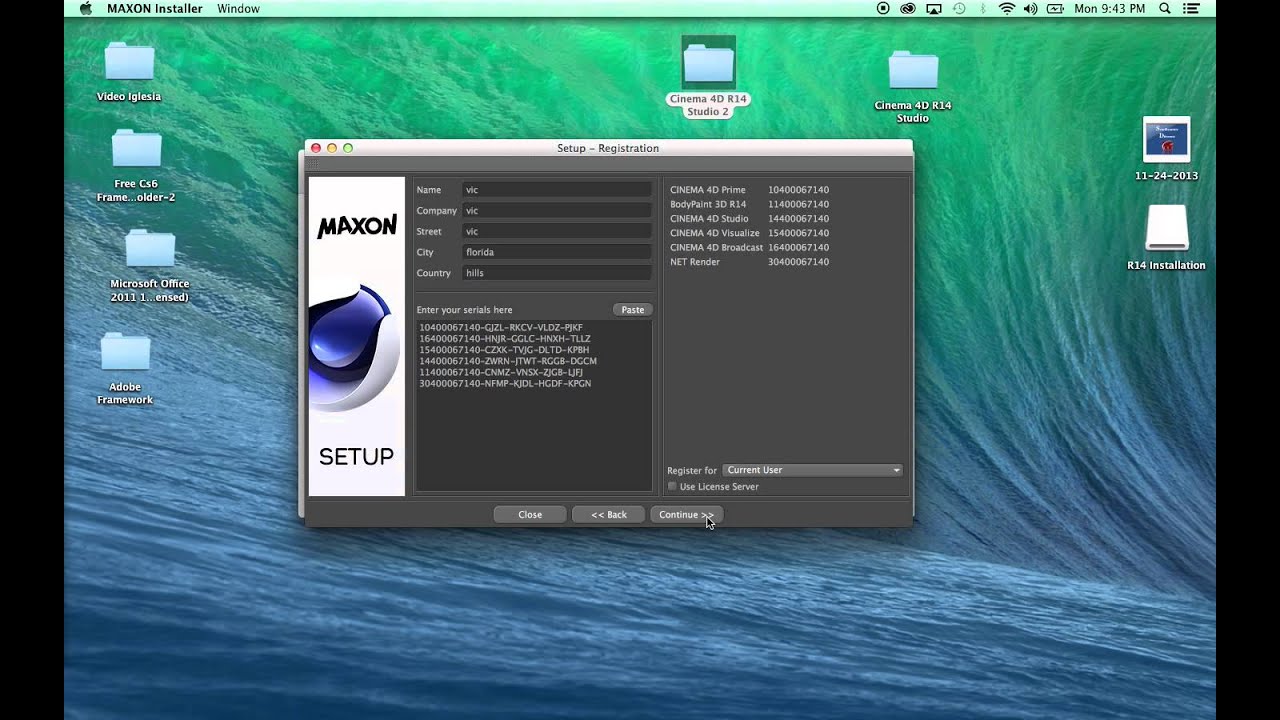The width and height of the screenshot is (1280, 720).
Task: Open Spotlight search
Action: tap(1165, 9)
